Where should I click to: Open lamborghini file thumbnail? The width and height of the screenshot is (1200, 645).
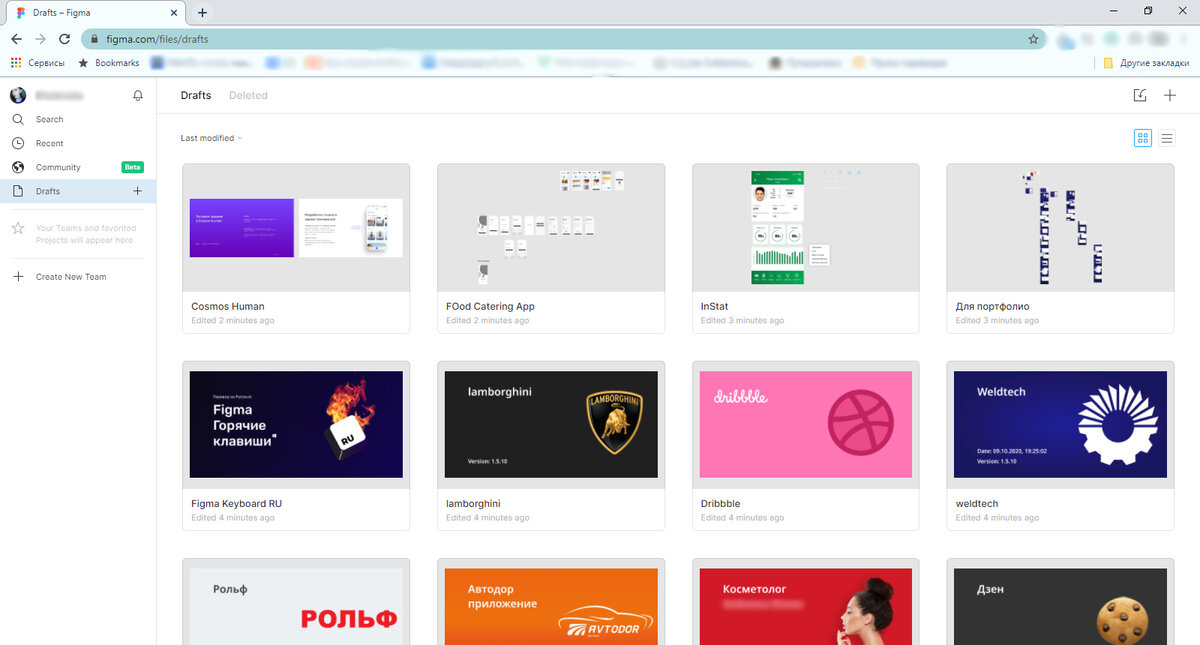(551, 425)
